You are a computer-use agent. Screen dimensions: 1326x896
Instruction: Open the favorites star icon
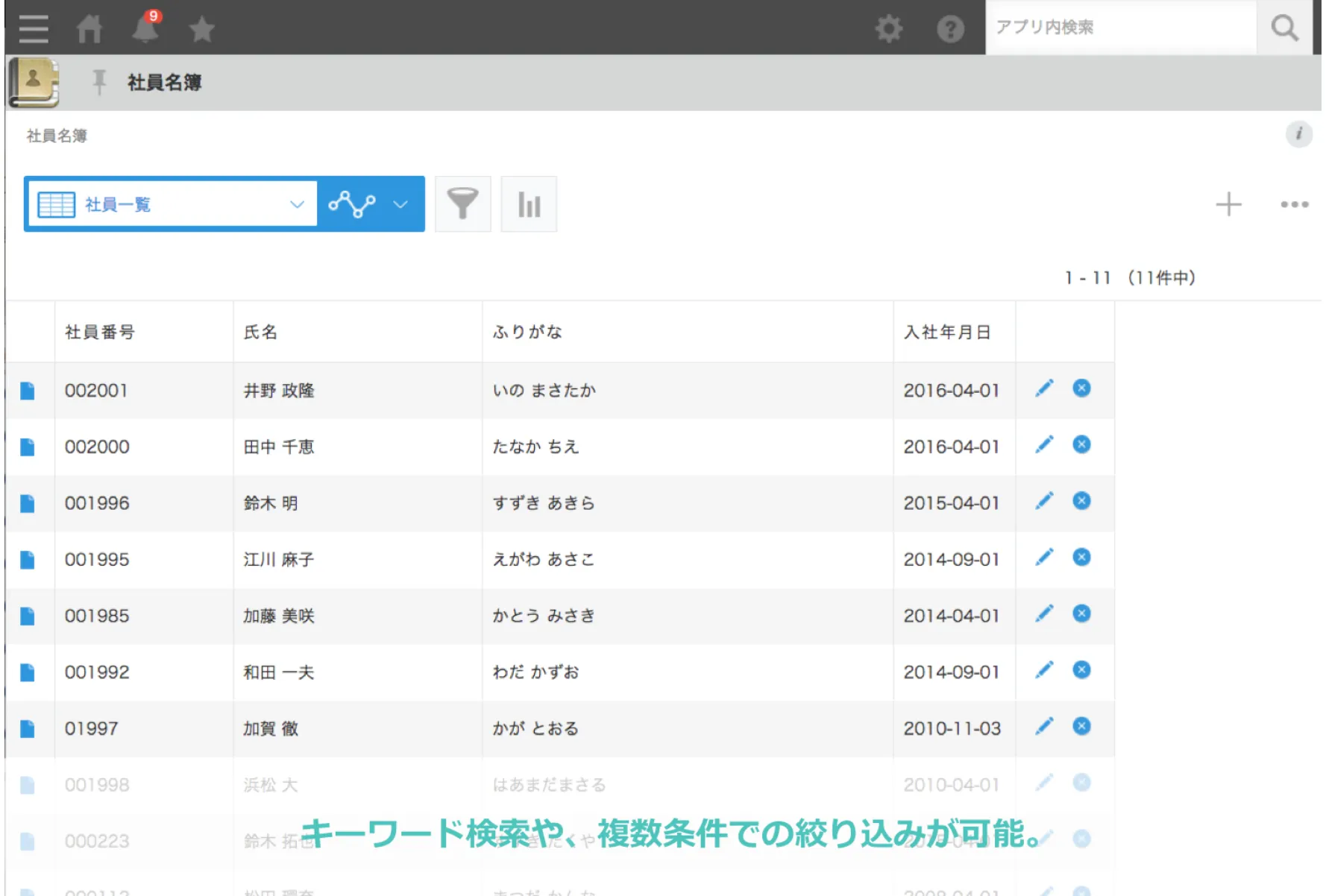[x=201, y=30]
